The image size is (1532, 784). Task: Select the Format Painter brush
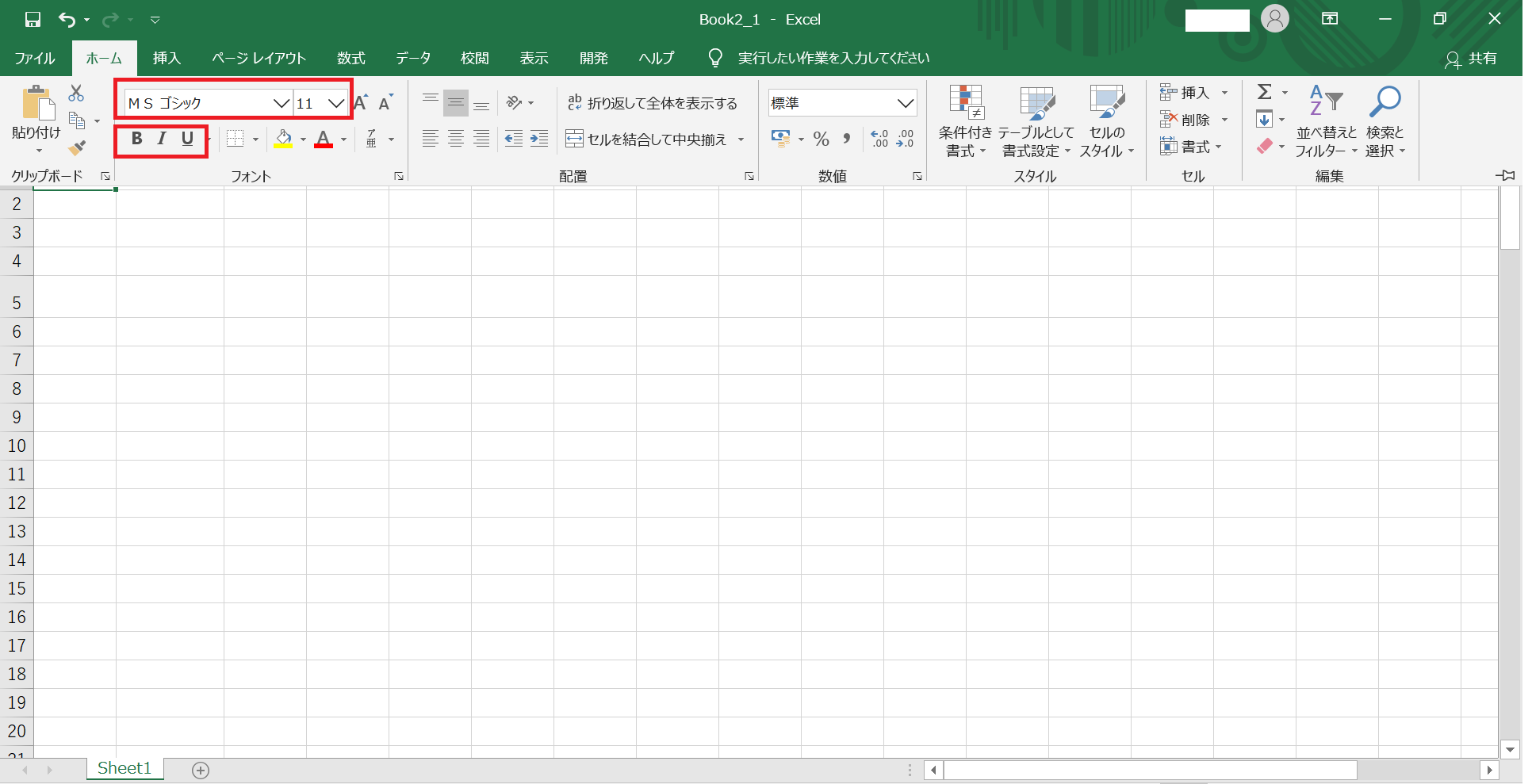tap(77, 147)
